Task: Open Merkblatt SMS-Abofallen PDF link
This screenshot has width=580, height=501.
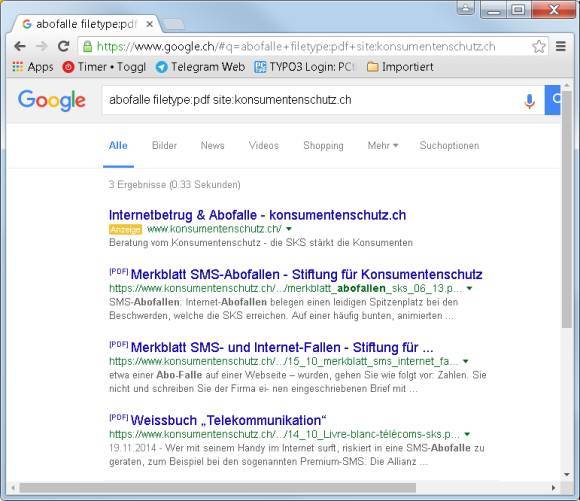Action: click(x=306, y=275)
